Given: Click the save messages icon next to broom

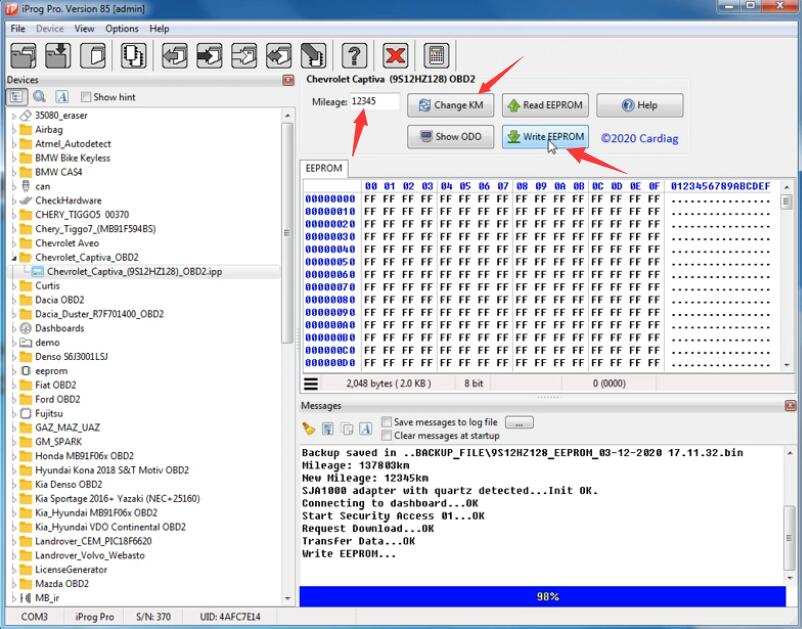Looking at the screenshot, I should [328, 429].
